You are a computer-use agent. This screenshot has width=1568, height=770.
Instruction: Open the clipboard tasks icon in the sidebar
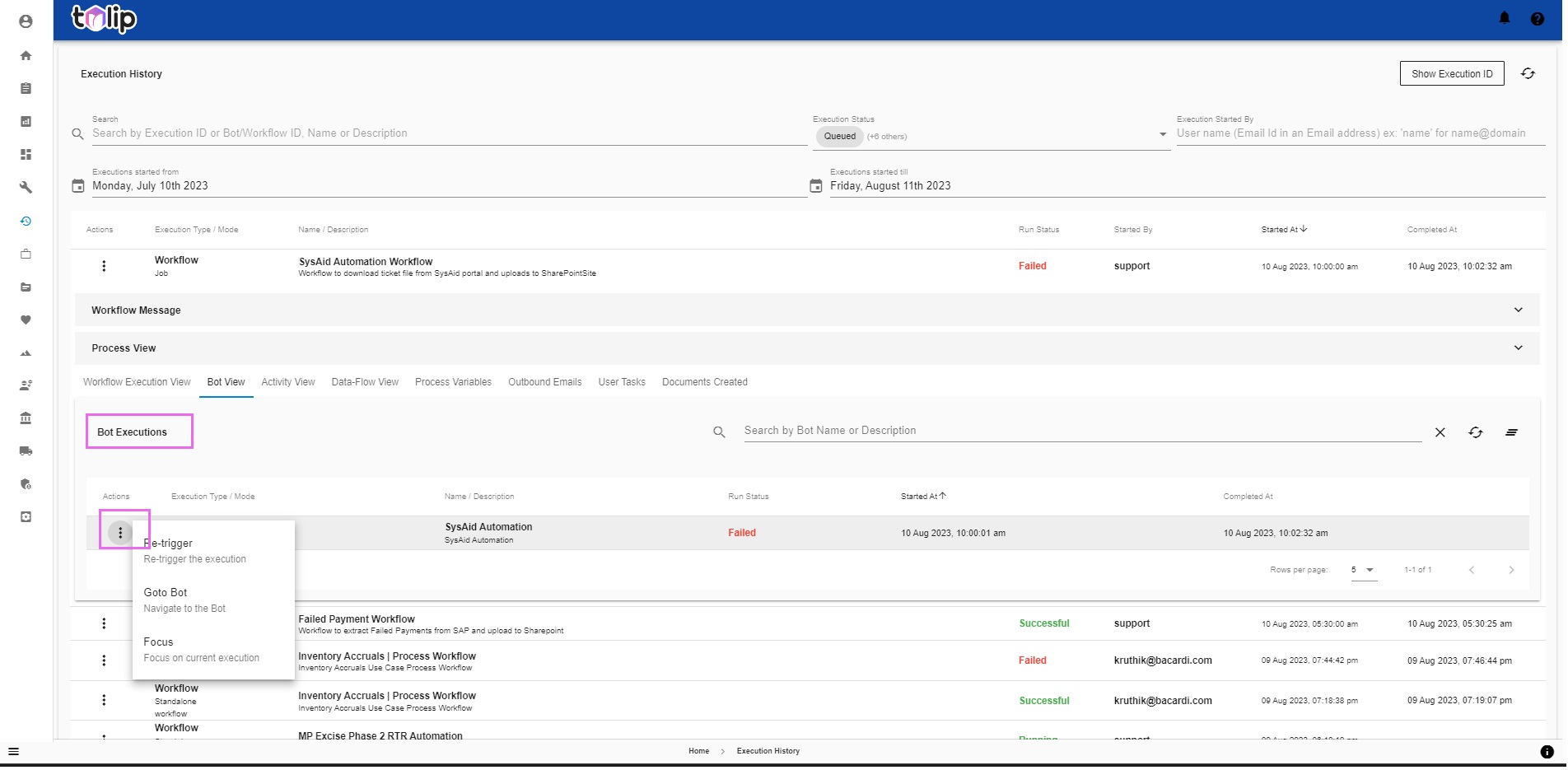pyautogui.click(x=26, y=88)
